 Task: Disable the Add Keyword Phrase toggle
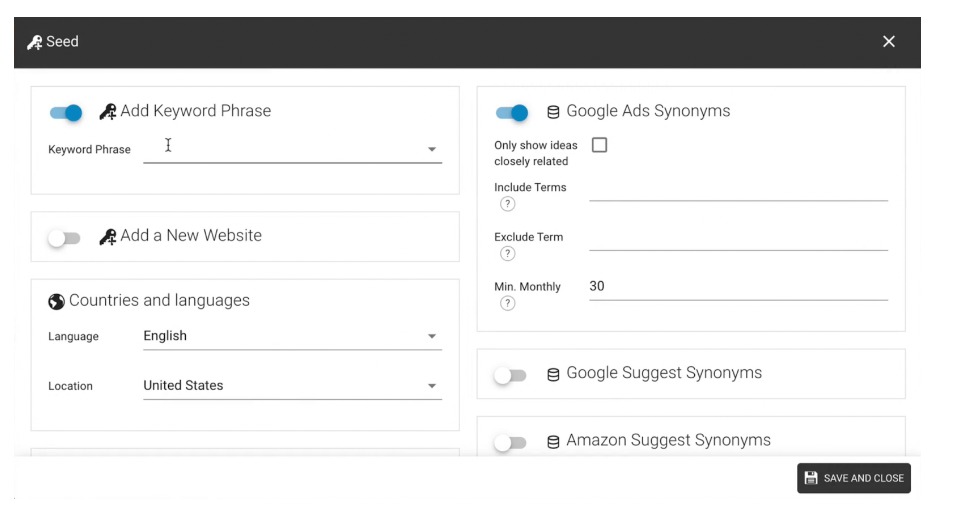(x=66, y=112)
